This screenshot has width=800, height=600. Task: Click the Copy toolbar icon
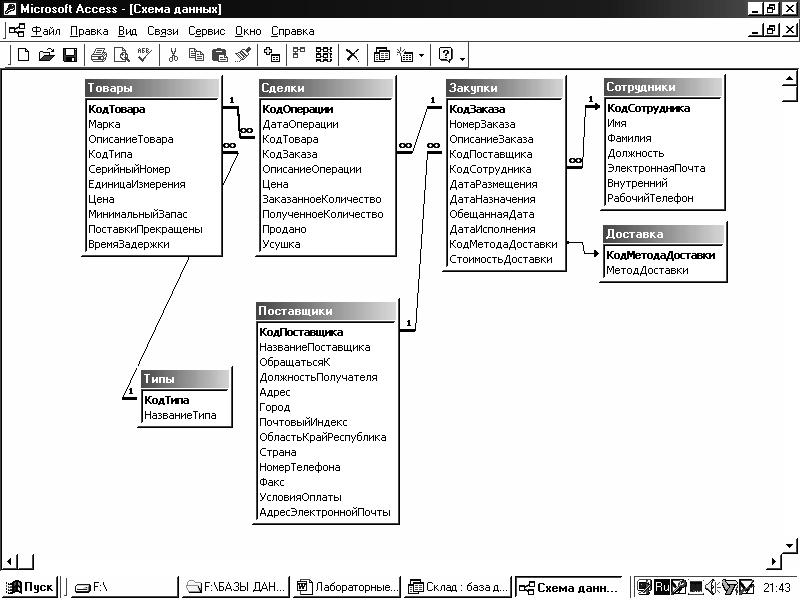point(196,55)
